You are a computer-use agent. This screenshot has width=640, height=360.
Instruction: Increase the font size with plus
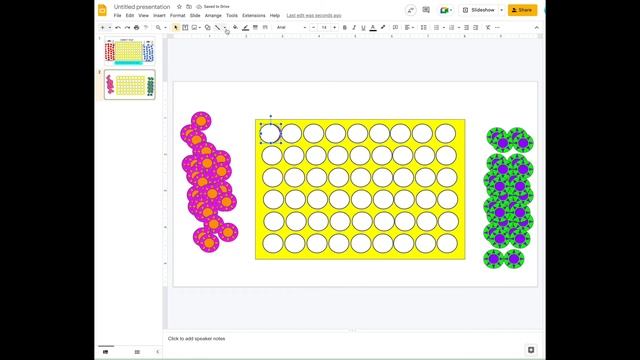pos(334,27)
